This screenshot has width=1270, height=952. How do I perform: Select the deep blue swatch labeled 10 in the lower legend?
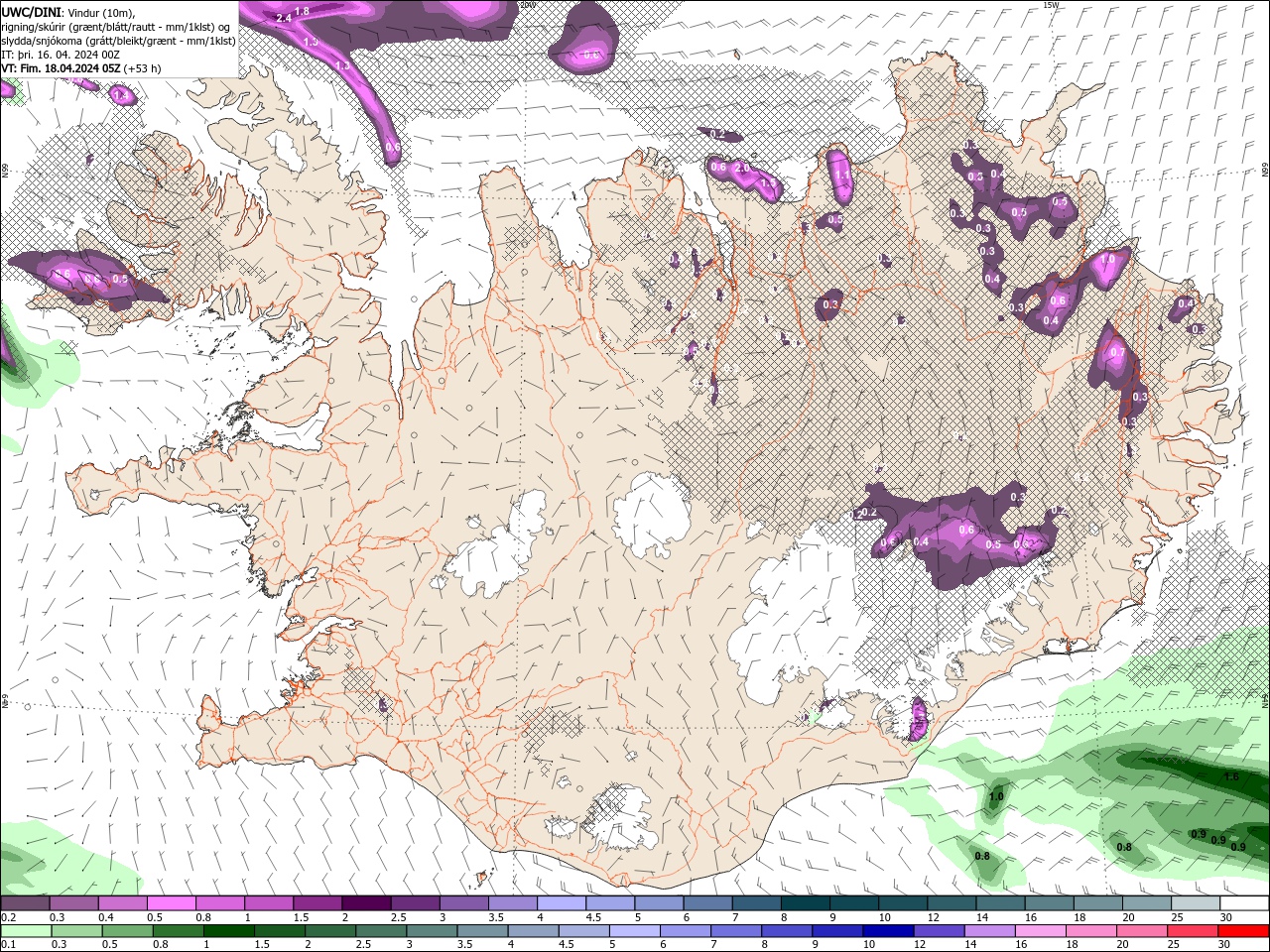pyautogui.click(x=888, y=931)
